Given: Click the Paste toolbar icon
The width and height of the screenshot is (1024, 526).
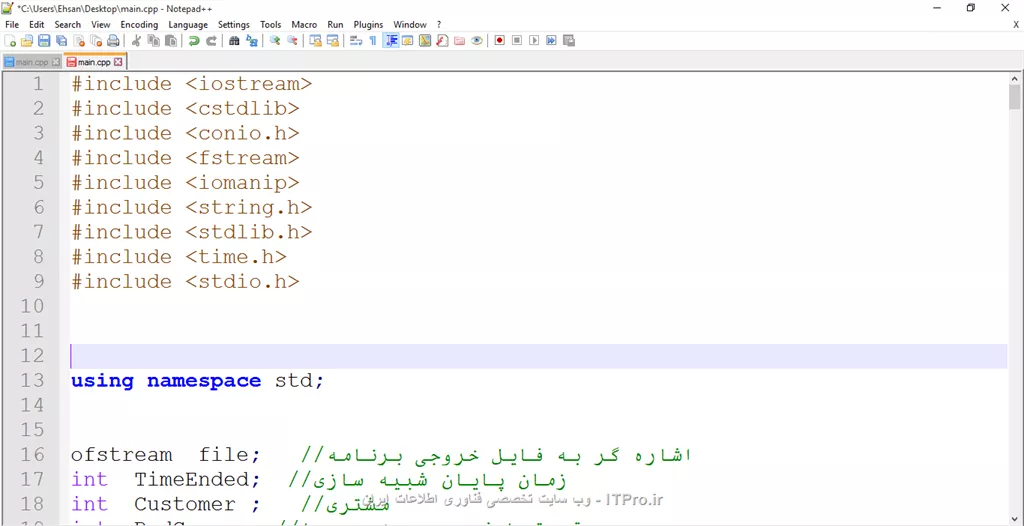Looking at the screenshot, I should (x=171, y=41).
